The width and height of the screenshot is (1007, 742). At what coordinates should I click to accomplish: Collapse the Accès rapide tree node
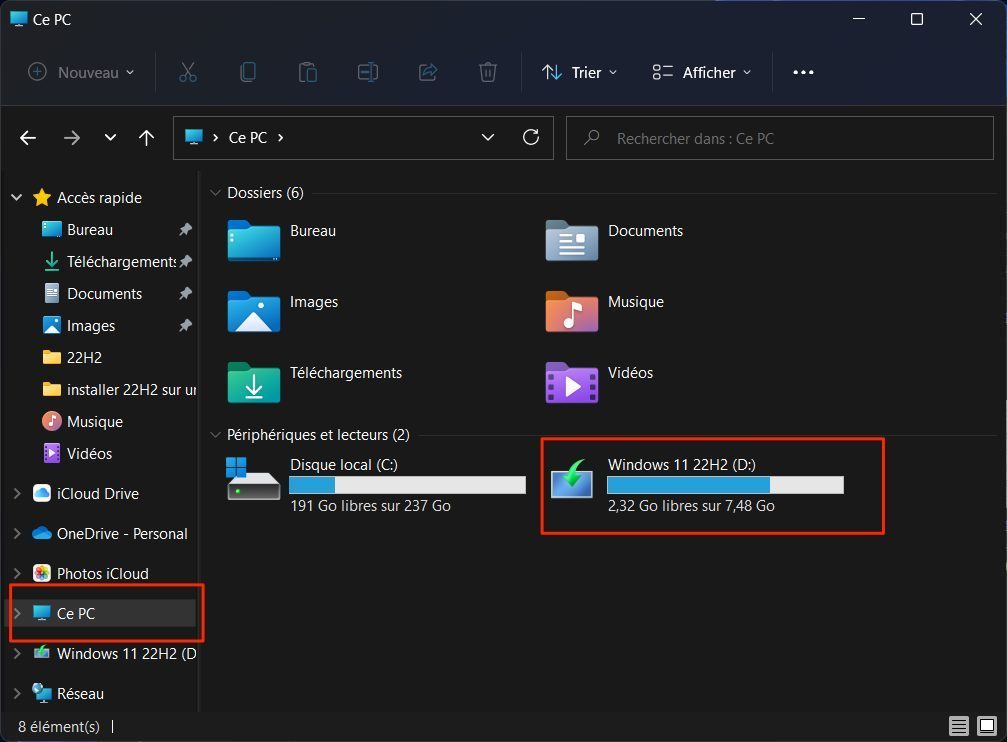pos(17,197)
